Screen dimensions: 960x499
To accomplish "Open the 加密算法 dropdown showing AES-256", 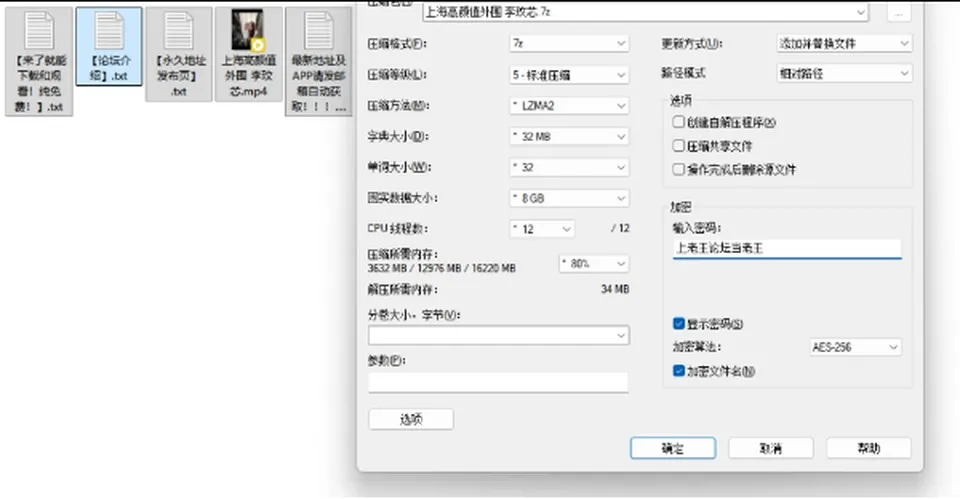I will click(x=855, y=347).
